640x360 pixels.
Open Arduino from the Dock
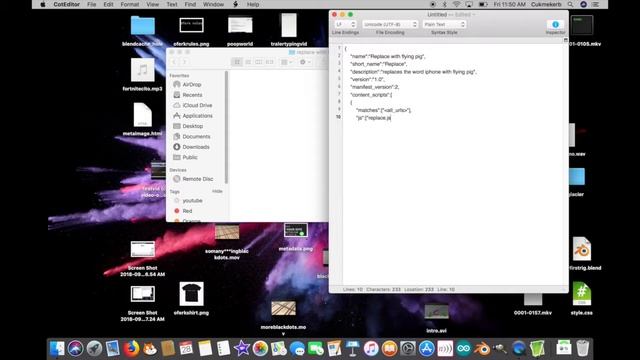point(464,348)
